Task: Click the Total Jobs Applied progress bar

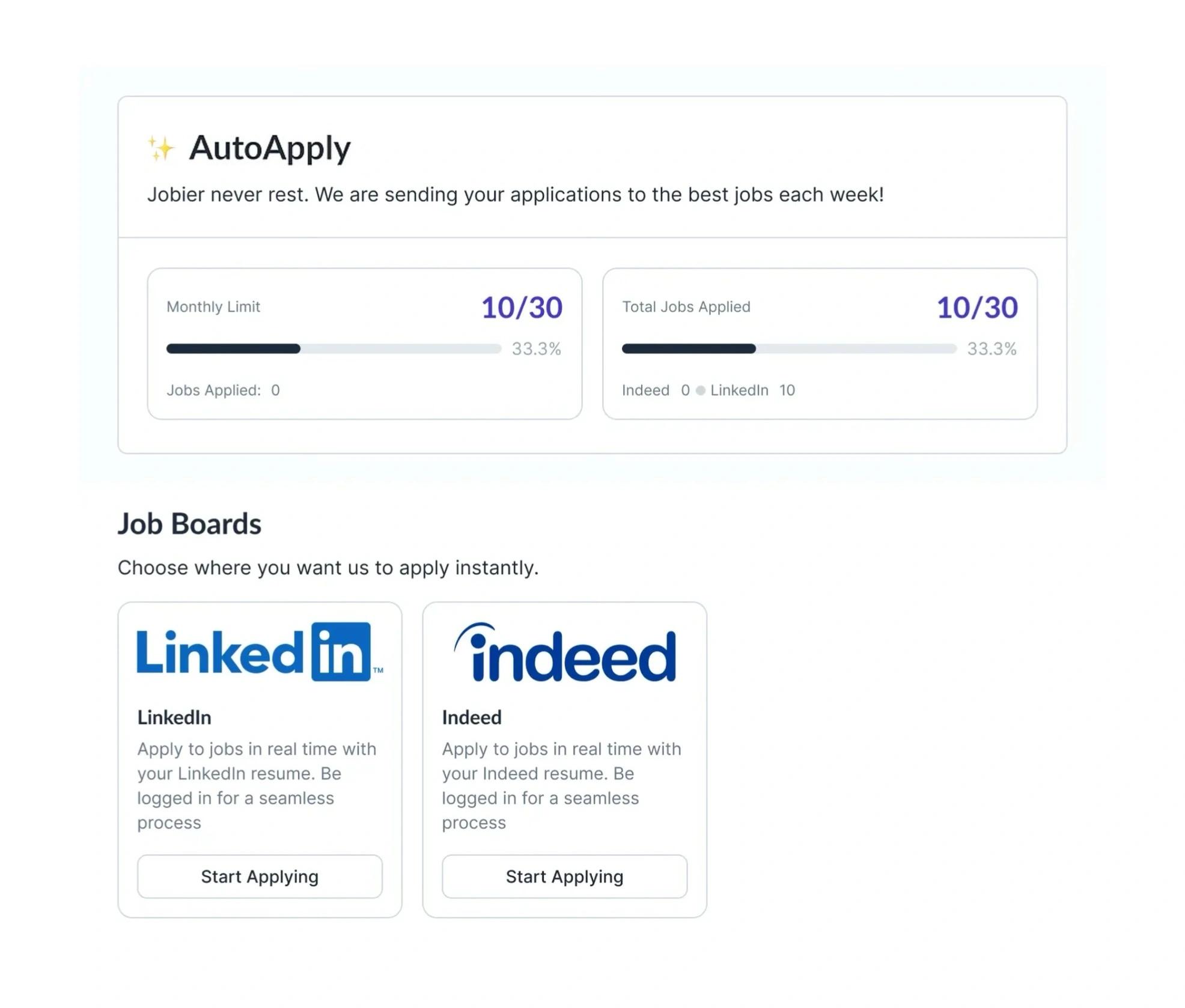Action: pos(789,348)
